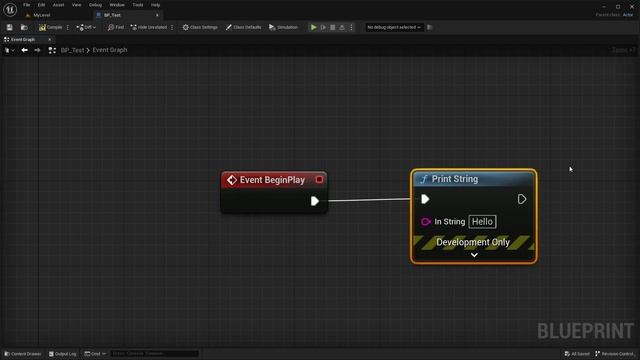Open the File menu
640x360 pixels.
pyautogui.click(x=27, y=5)
